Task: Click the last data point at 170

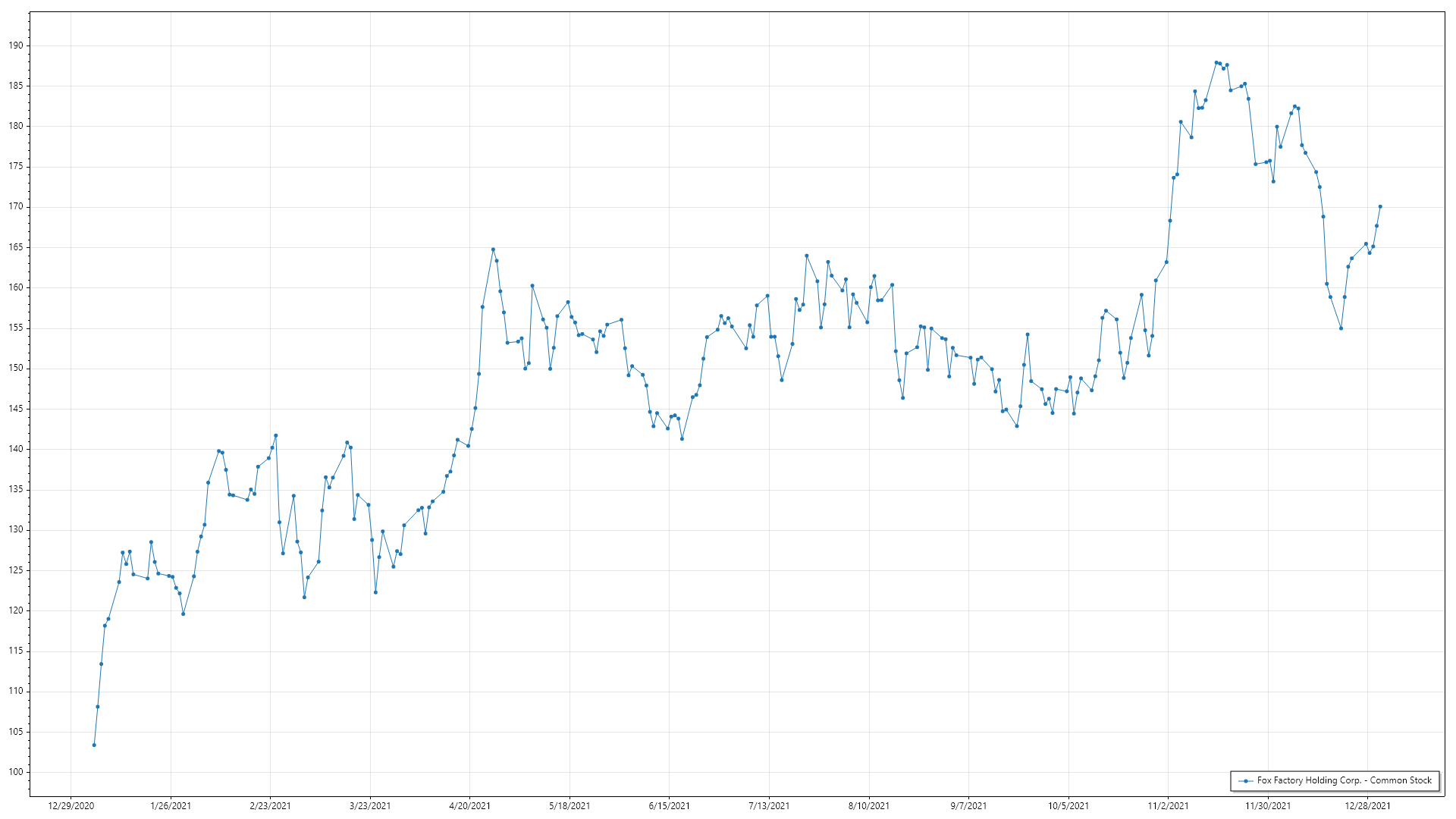Action: point(1380,206)
